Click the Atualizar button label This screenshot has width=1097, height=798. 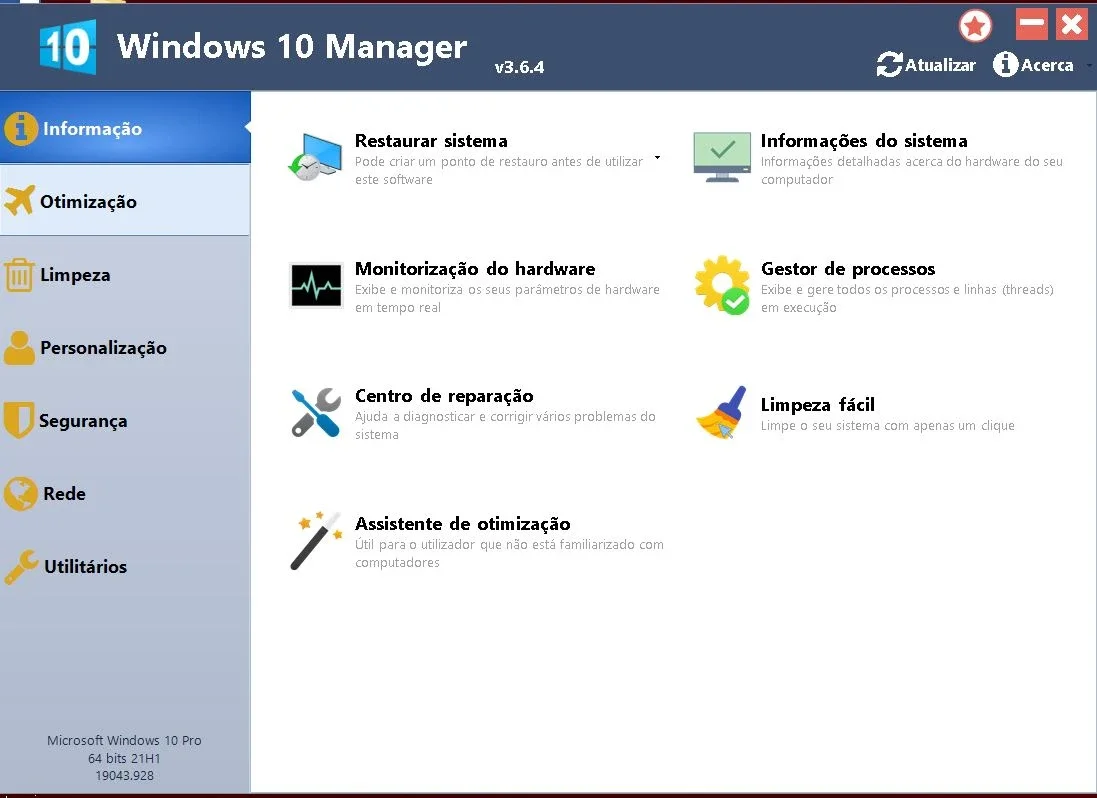[940, 65]
